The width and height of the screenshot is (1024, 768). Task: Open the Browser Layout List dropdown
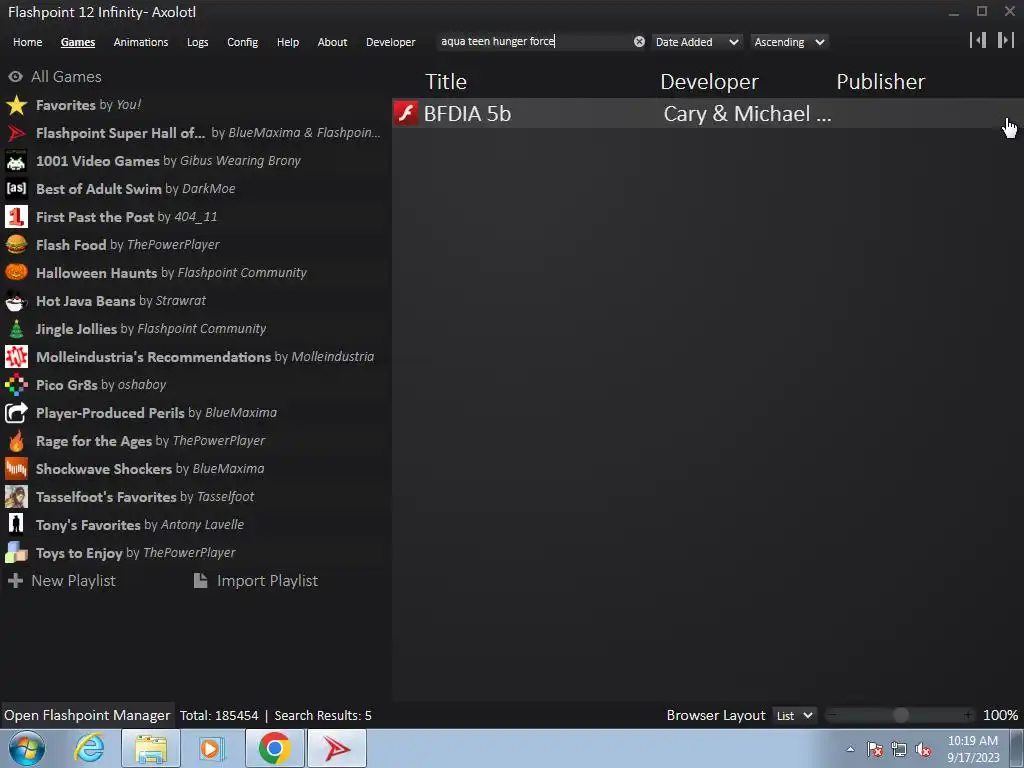(794, 716)
